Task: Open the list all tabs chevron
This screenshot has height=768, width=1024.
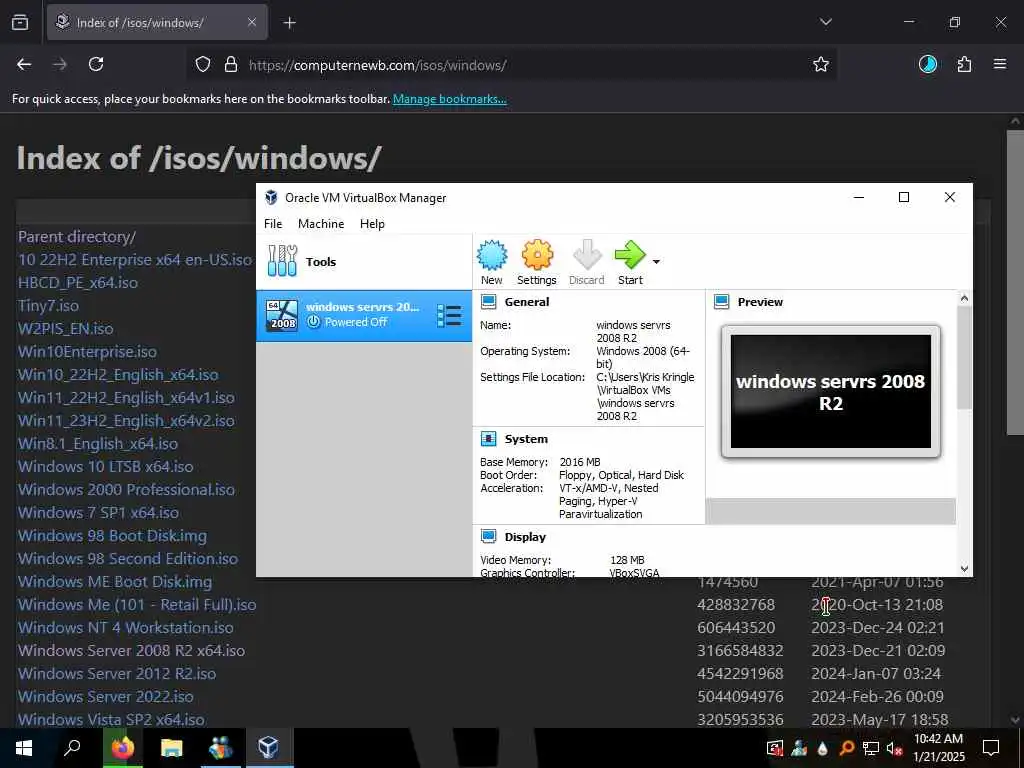Action: (x=825, y=22)
